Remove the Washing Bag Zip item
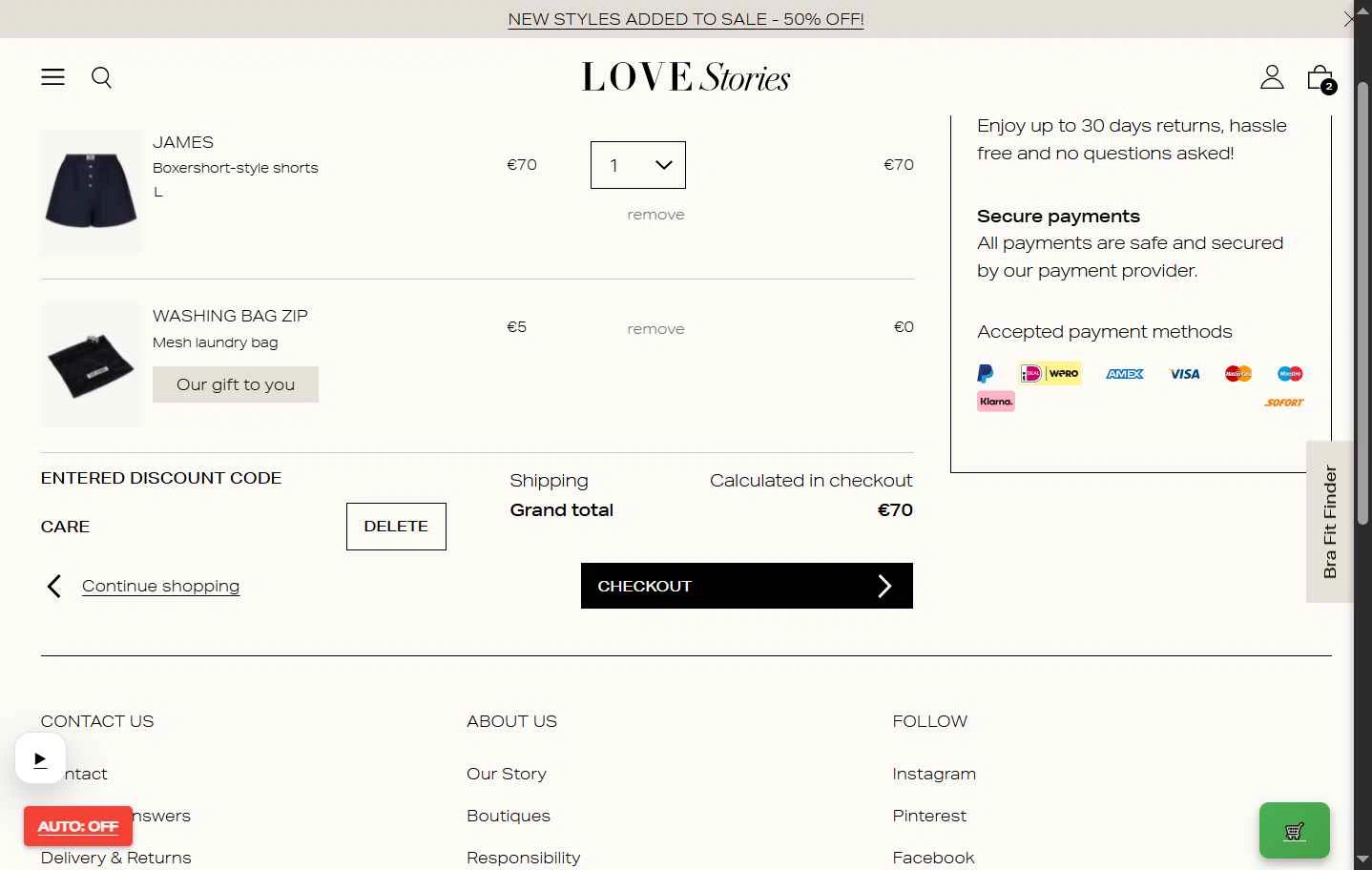 coord(655,329)
